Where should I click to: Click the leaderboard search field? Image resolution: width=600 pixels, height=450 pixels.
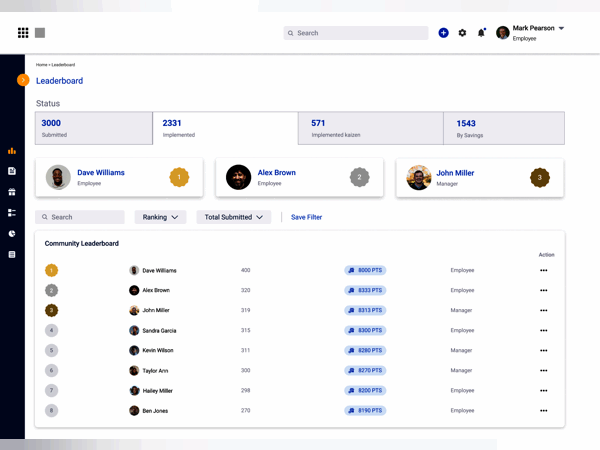[x=80, y=217]
